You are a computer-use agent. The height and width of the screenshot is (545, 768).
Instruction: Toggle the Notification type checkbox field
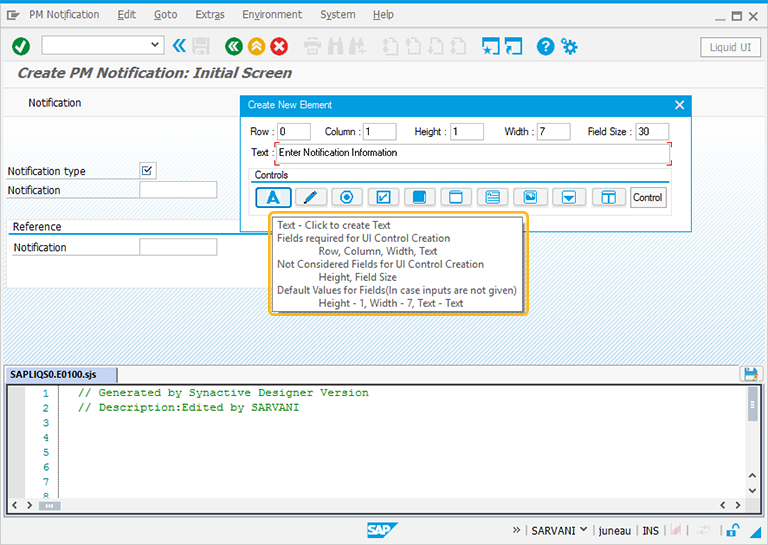147,171
